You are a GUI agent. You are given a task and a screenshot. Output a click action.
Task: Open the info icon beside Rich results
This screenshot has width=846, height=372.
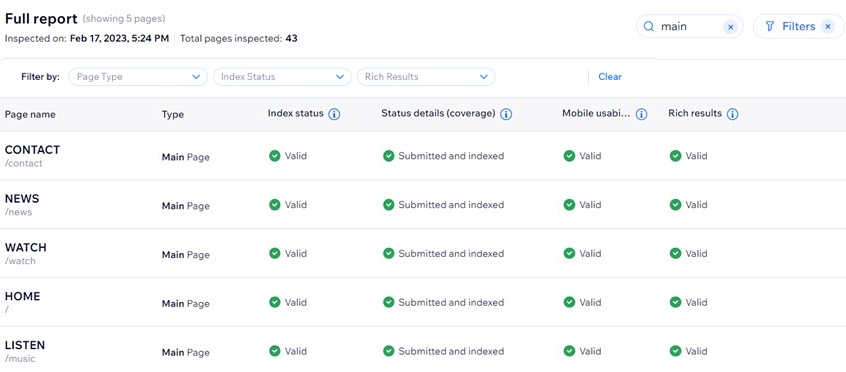pyautogui.click(x=732, y=114)
